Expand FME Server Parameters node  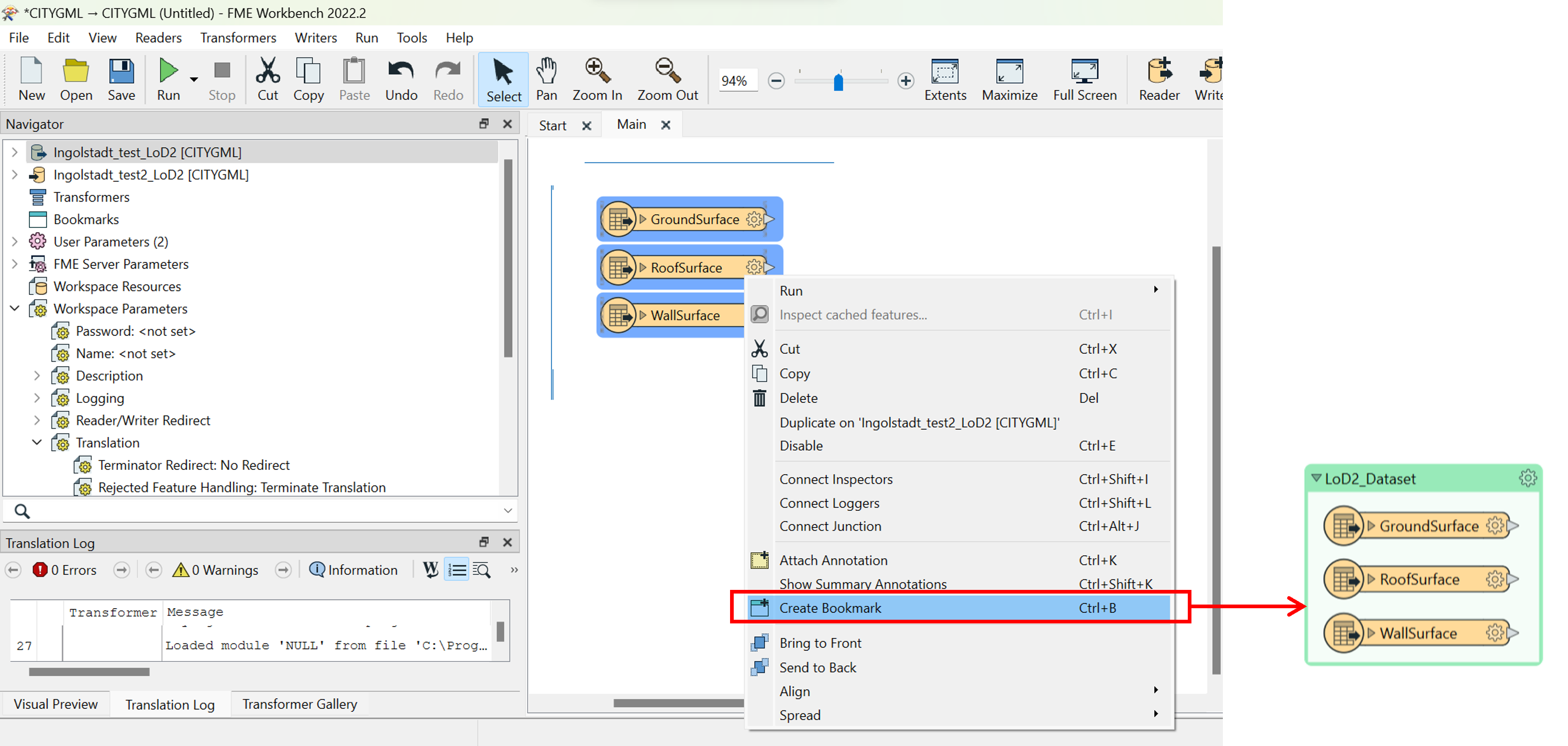(15, 265)
